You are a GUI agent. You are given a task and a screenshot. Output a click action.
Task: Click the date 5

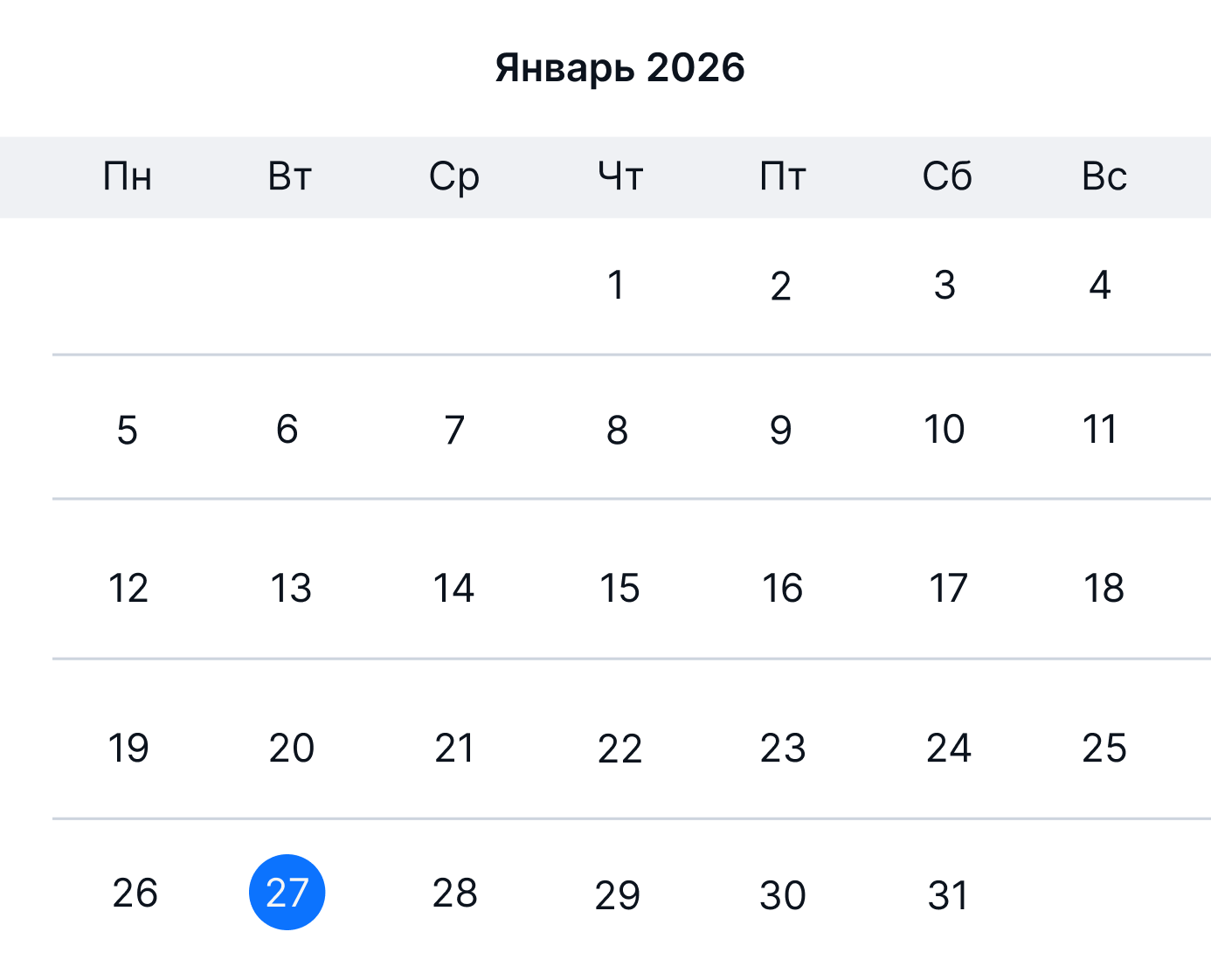coord(128,430)
